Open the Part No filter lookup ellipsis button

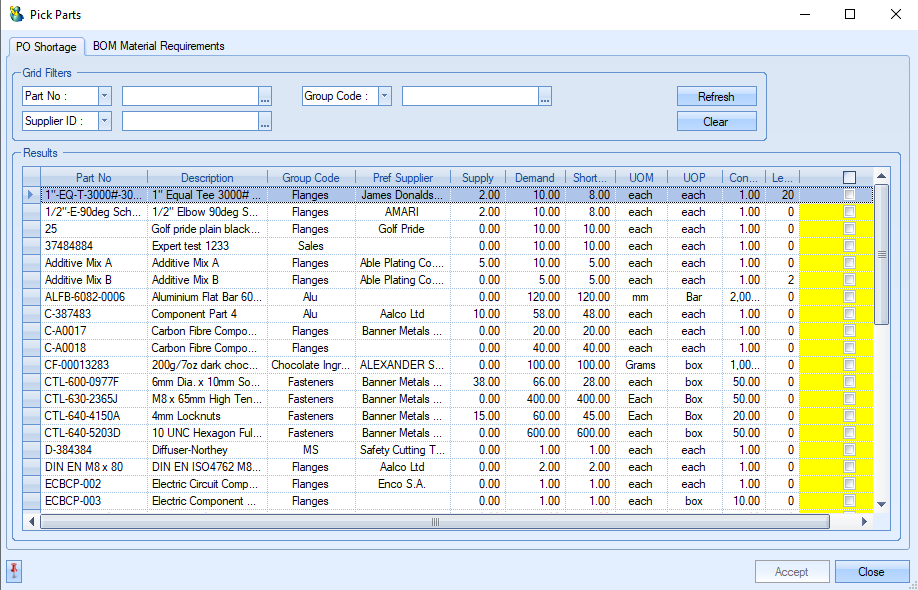point(265,97)
